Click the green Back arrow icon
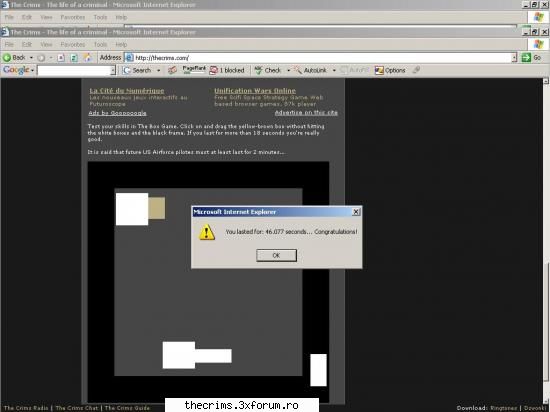 click(7, 58)
